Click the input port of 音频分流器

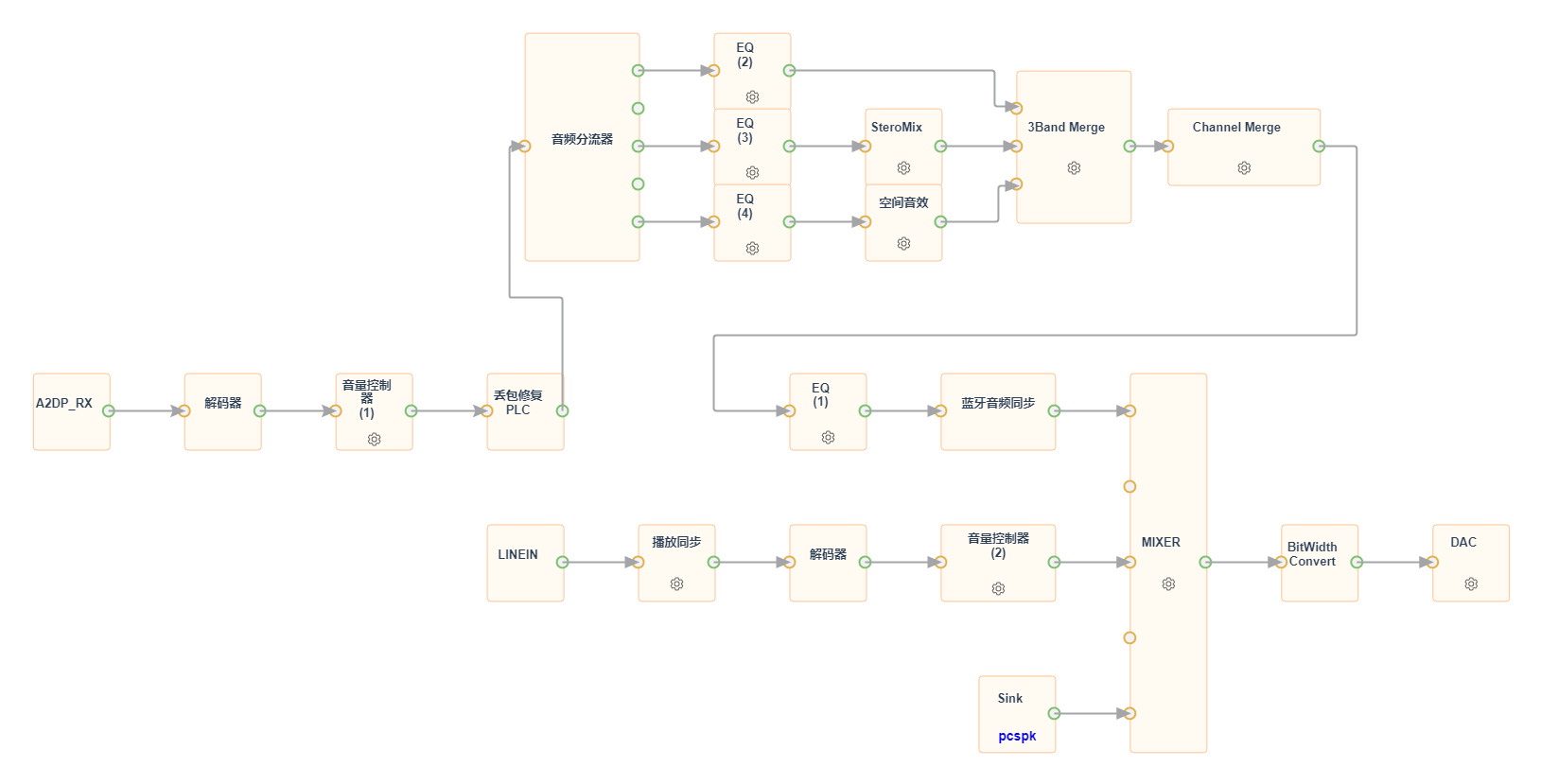click(525, 146)
